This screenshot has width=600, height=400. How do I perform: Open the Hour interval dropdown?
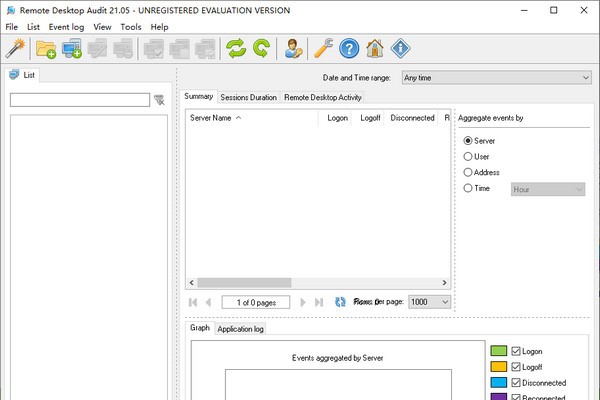(548, 189)
